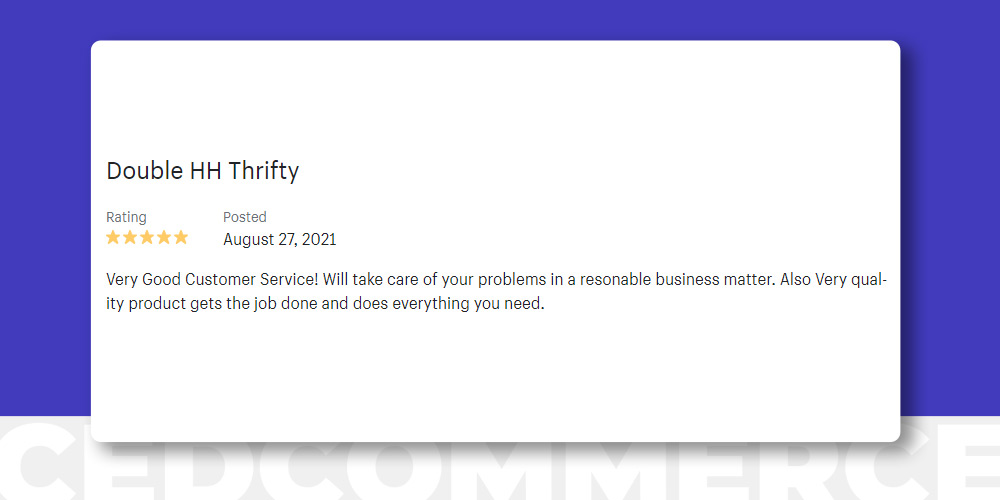Viewport: 1000px width, 500px height.
Task: Click the Rating label
Action: (126, 217)
